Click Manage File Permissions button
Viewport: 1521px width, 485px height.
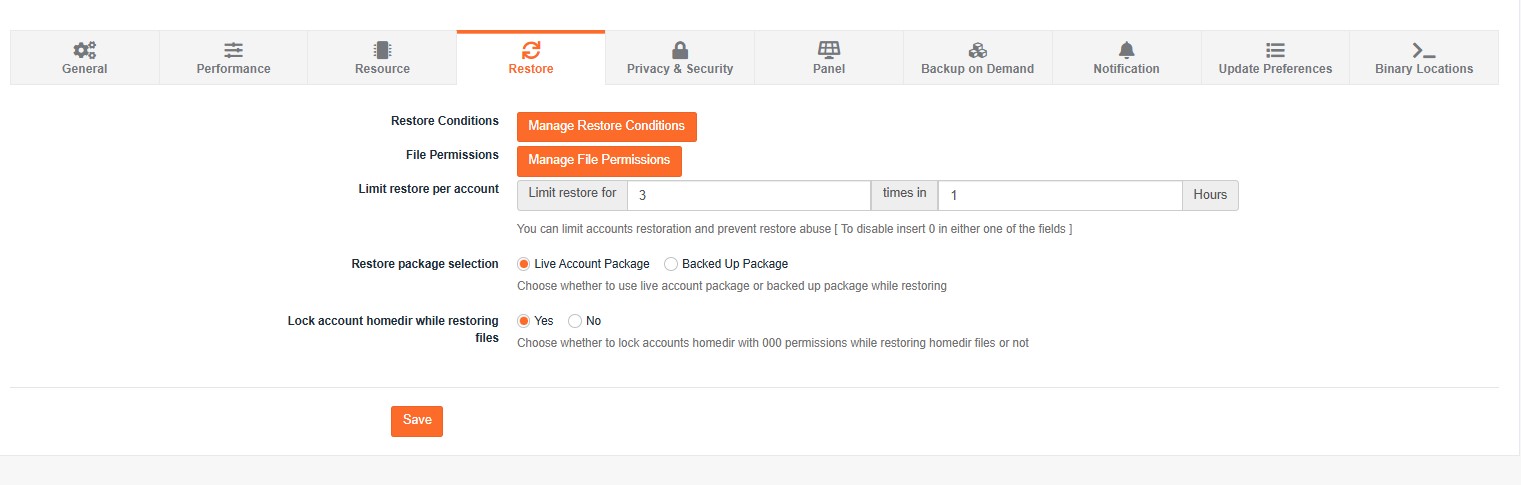click(x=599, y=161)
